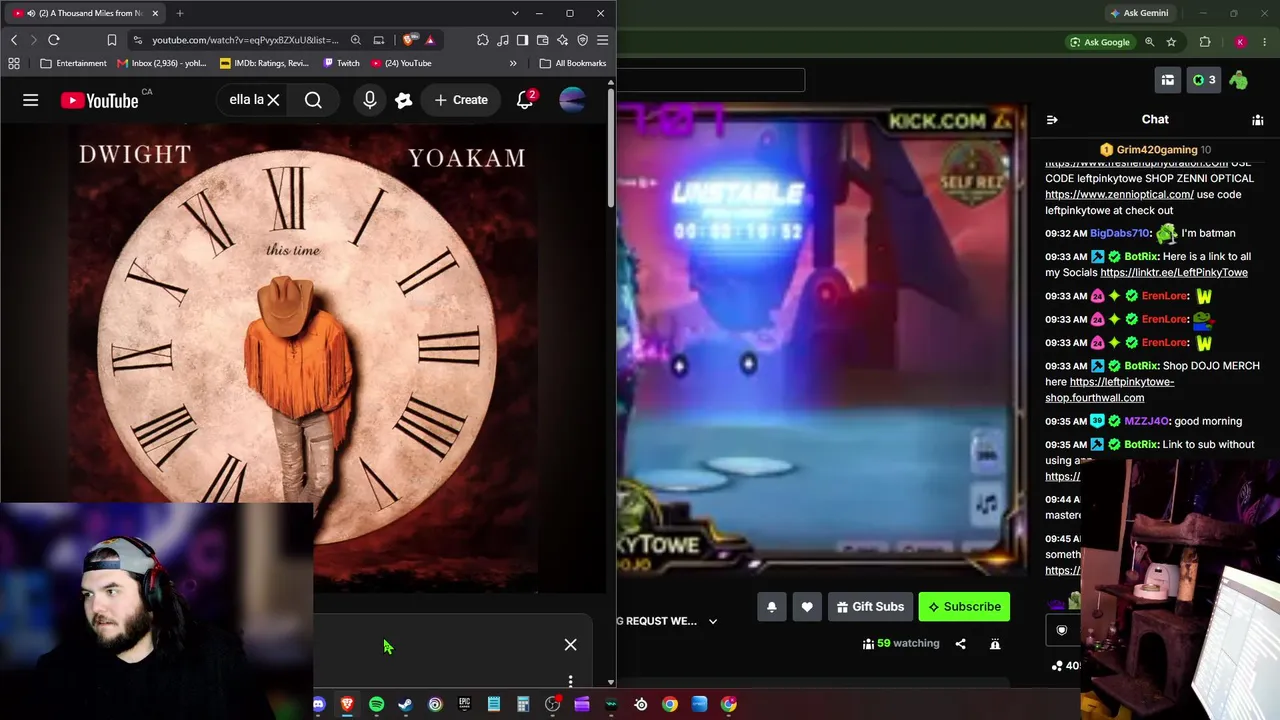
Task: Open the Twitch bookmark
Action: (x=341, y=63)
